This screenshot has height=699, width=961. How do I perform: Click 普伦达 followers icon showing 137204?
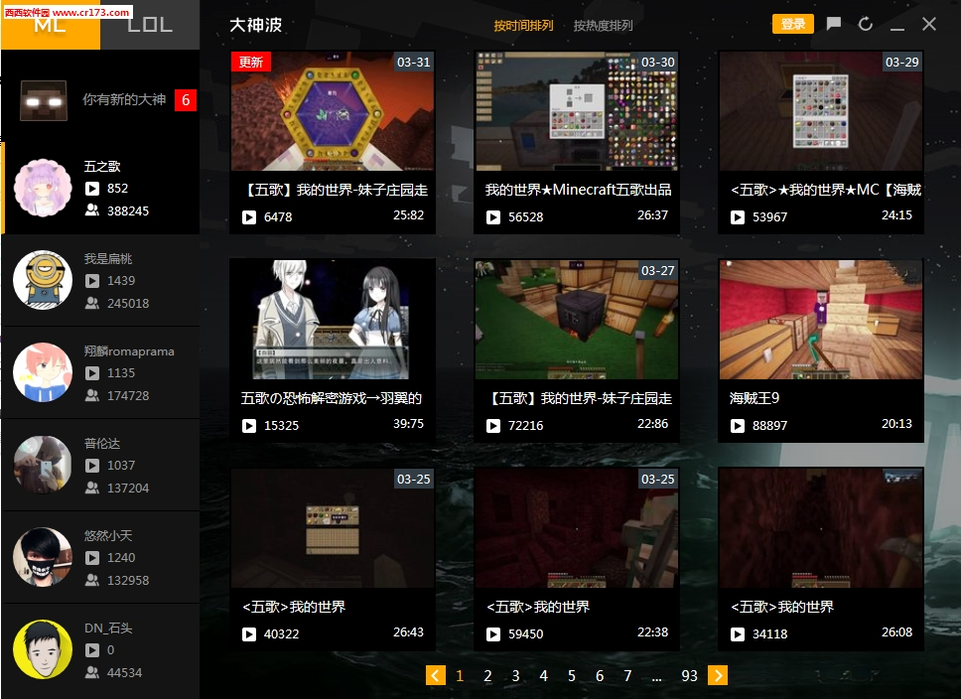click(92, 488)
